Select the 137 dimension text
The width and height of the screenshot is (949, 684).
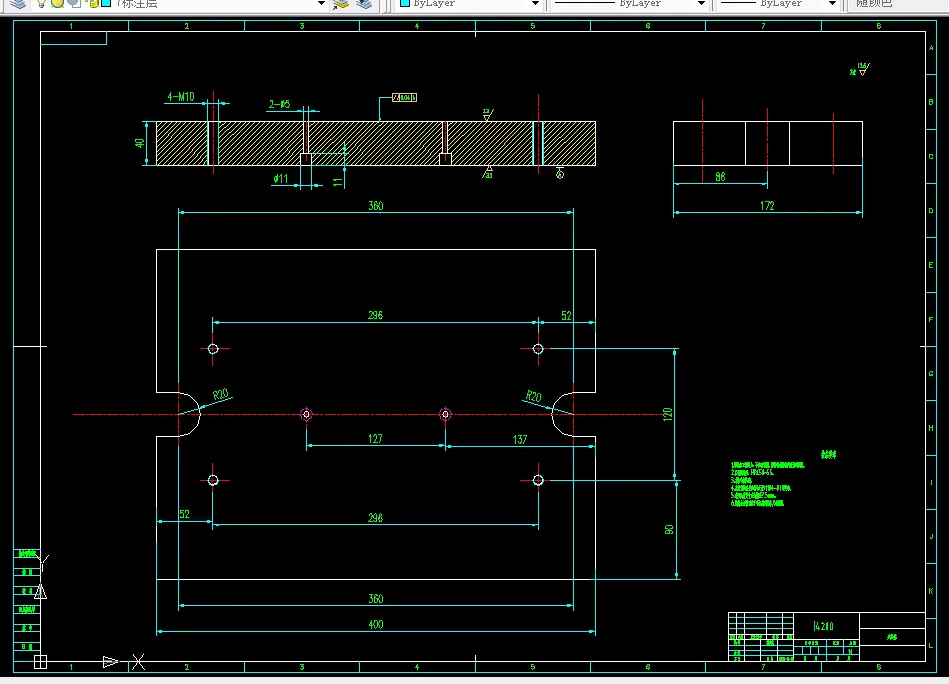point(519,439)
